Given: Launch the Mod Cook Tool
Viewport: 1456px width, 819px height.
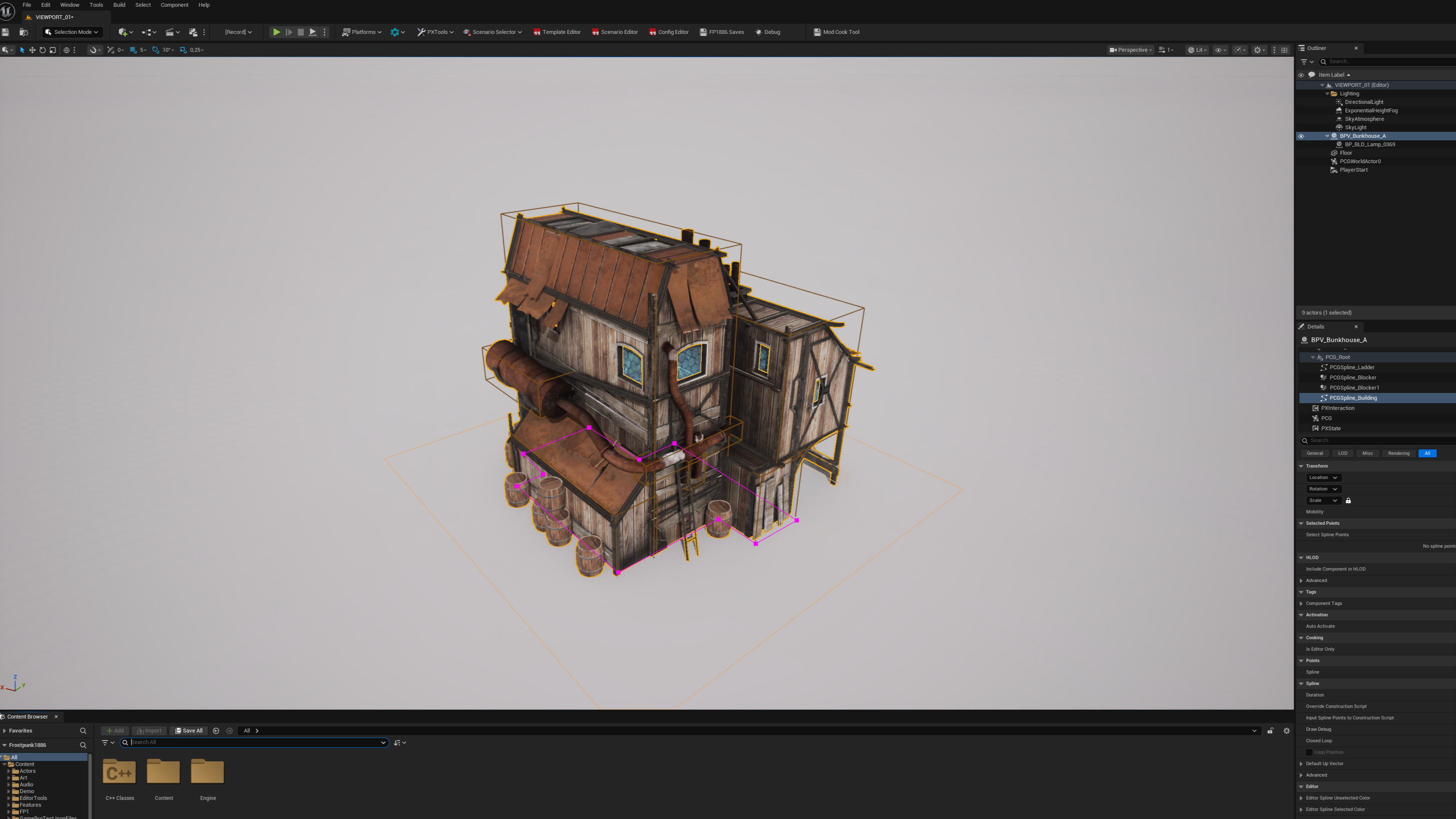Looking at the screenshot, I should pos(837,32).
